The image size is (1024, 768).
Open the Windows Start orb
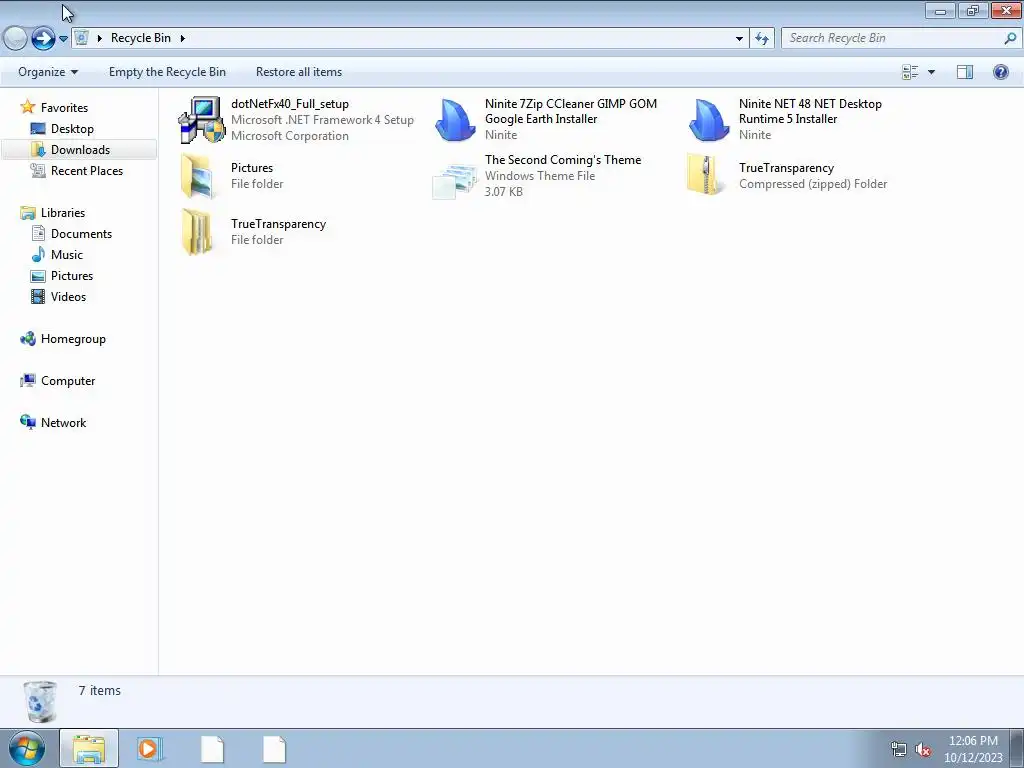[x=26, y=749]
